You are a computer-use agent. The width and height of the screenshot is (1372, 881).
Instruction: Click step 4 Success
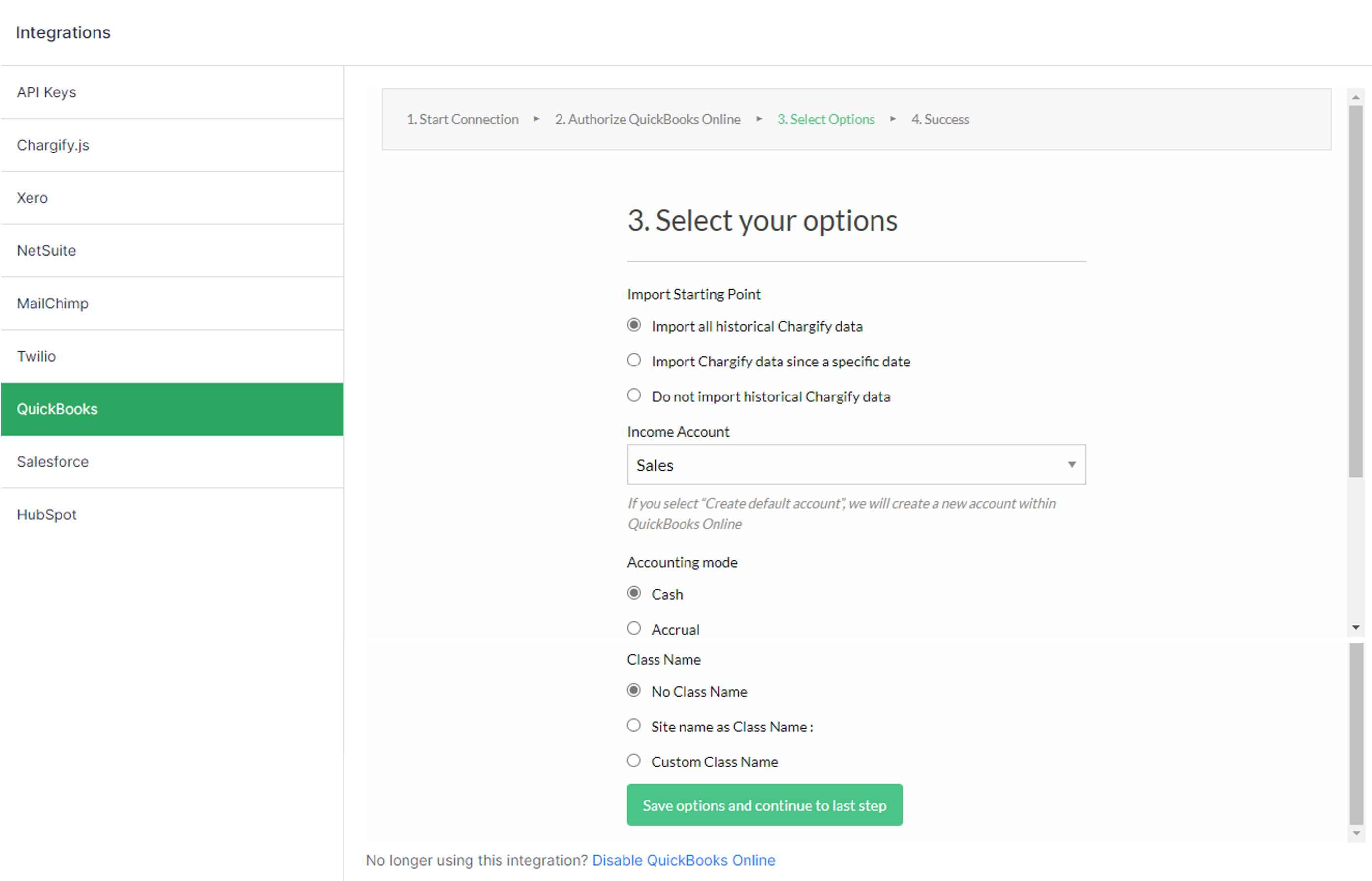[x=940, y=120]
